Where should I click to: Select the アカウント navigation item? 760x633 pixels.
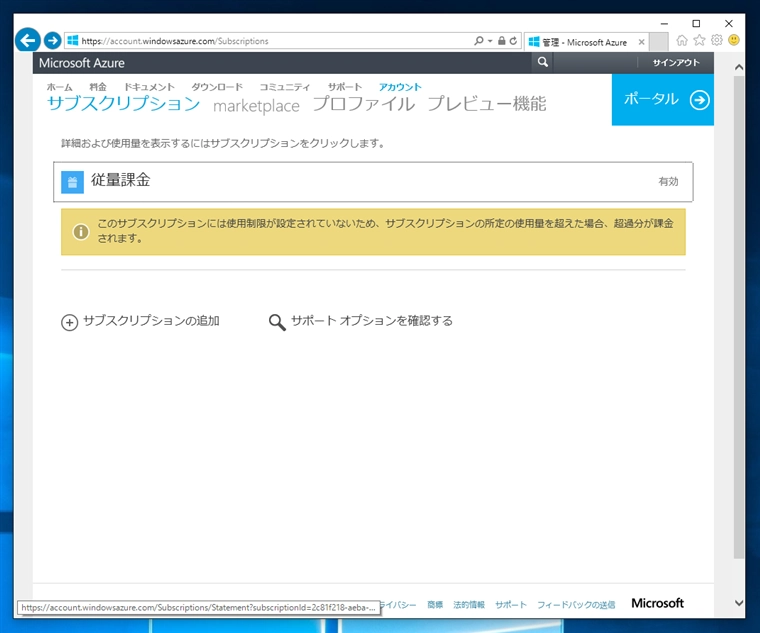400,87
